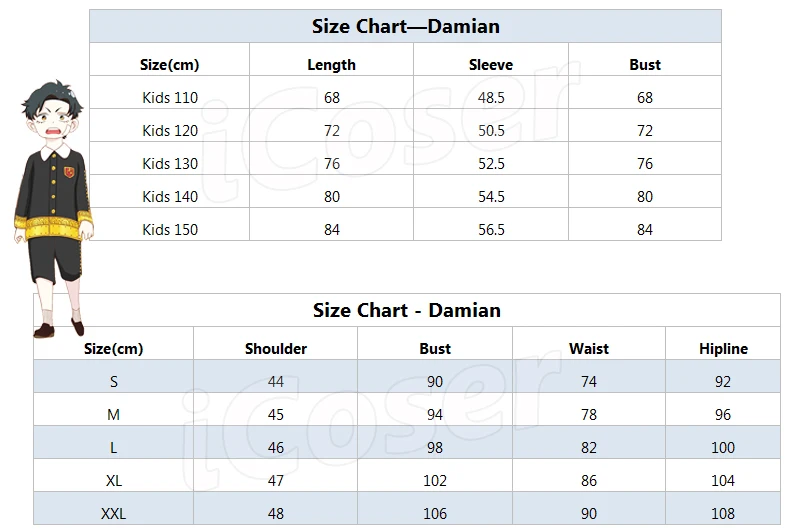
Task: Click the Size Chart - Damian adult table title
Action: point(407,310)
